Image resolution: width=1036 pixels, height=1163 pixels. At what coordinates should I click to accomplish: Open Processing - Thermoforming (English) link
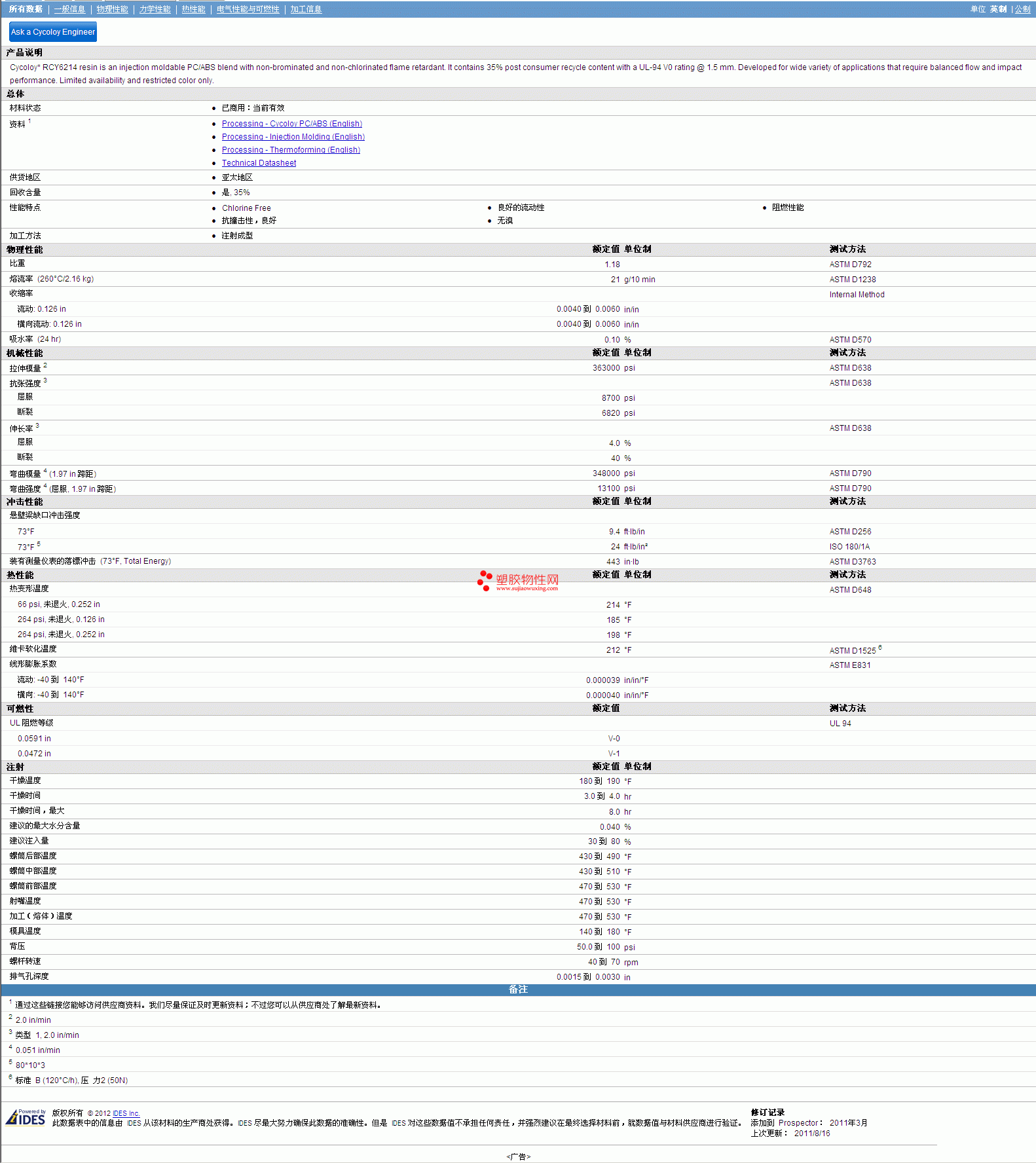(x=291, y=149)
